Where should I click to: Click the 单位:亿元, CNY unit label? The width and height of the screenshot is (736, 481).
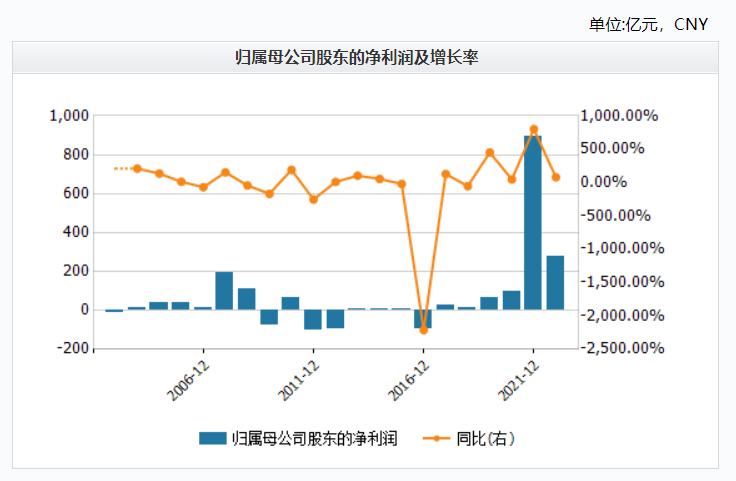(x=648, y=24)
